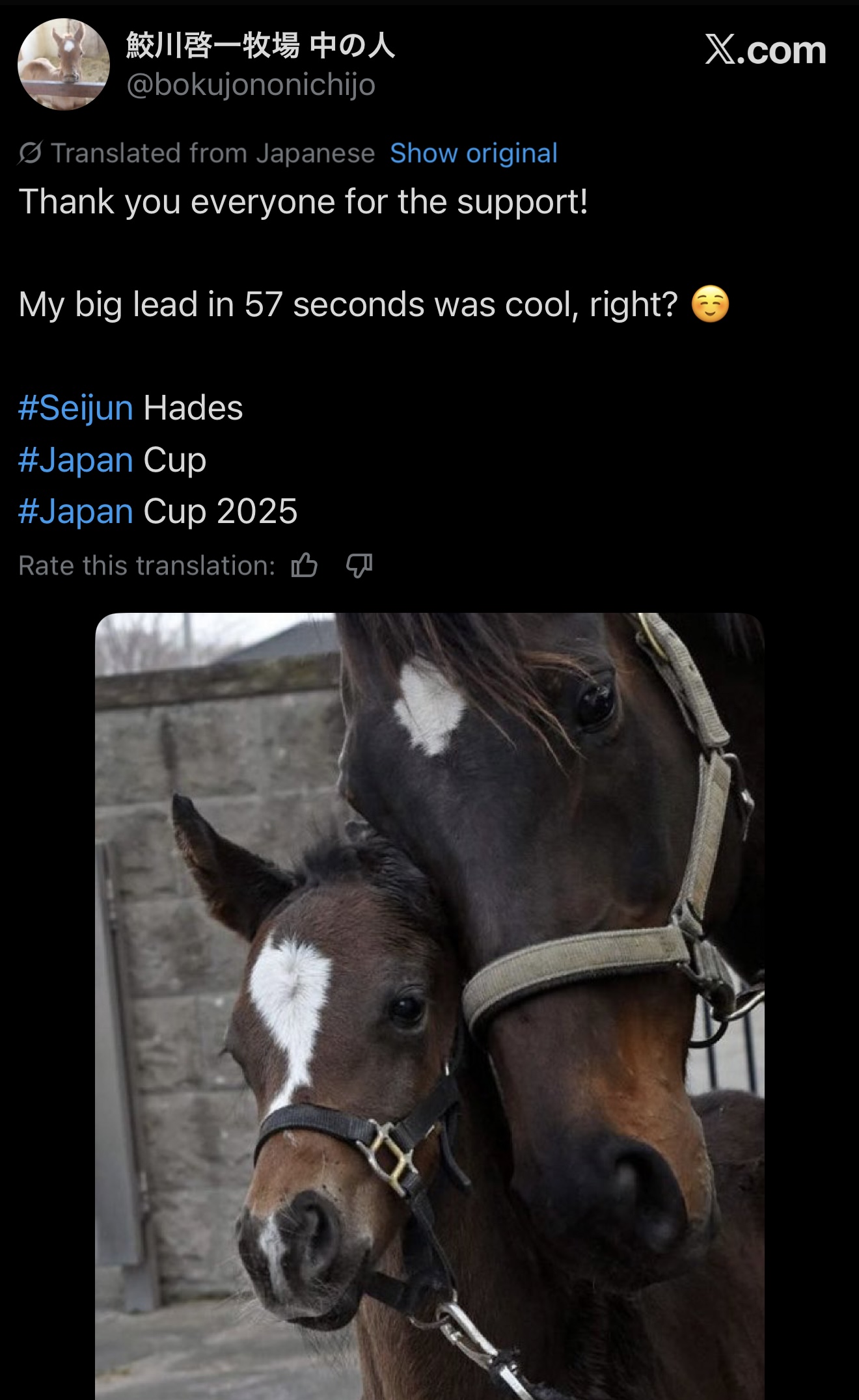Image resolution: width=859 pixels, height=1400 pixels.
Task: Open #Japan hashtag before "Cup 2025"
Action: tap(76, 511)
